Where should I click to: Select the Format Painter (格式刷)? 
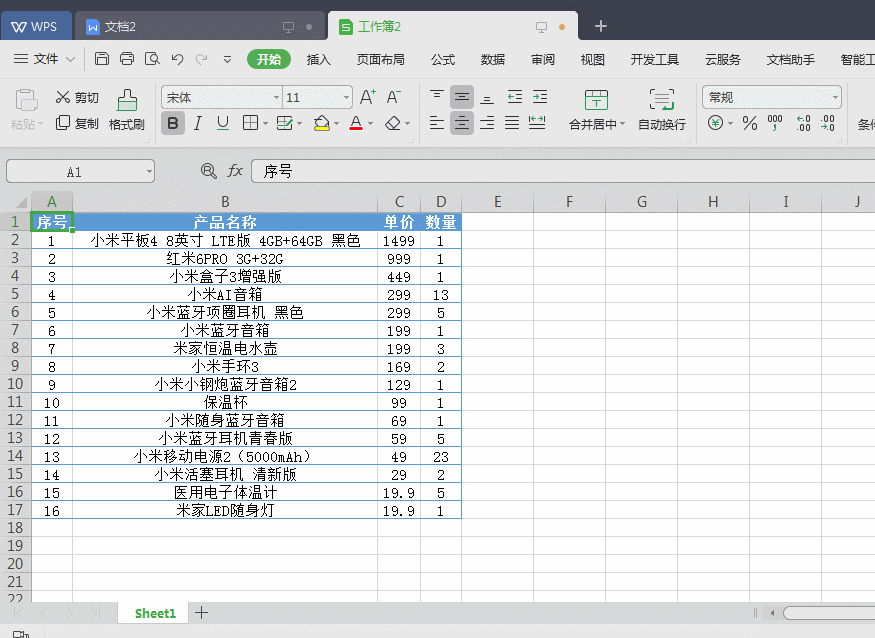127,110
